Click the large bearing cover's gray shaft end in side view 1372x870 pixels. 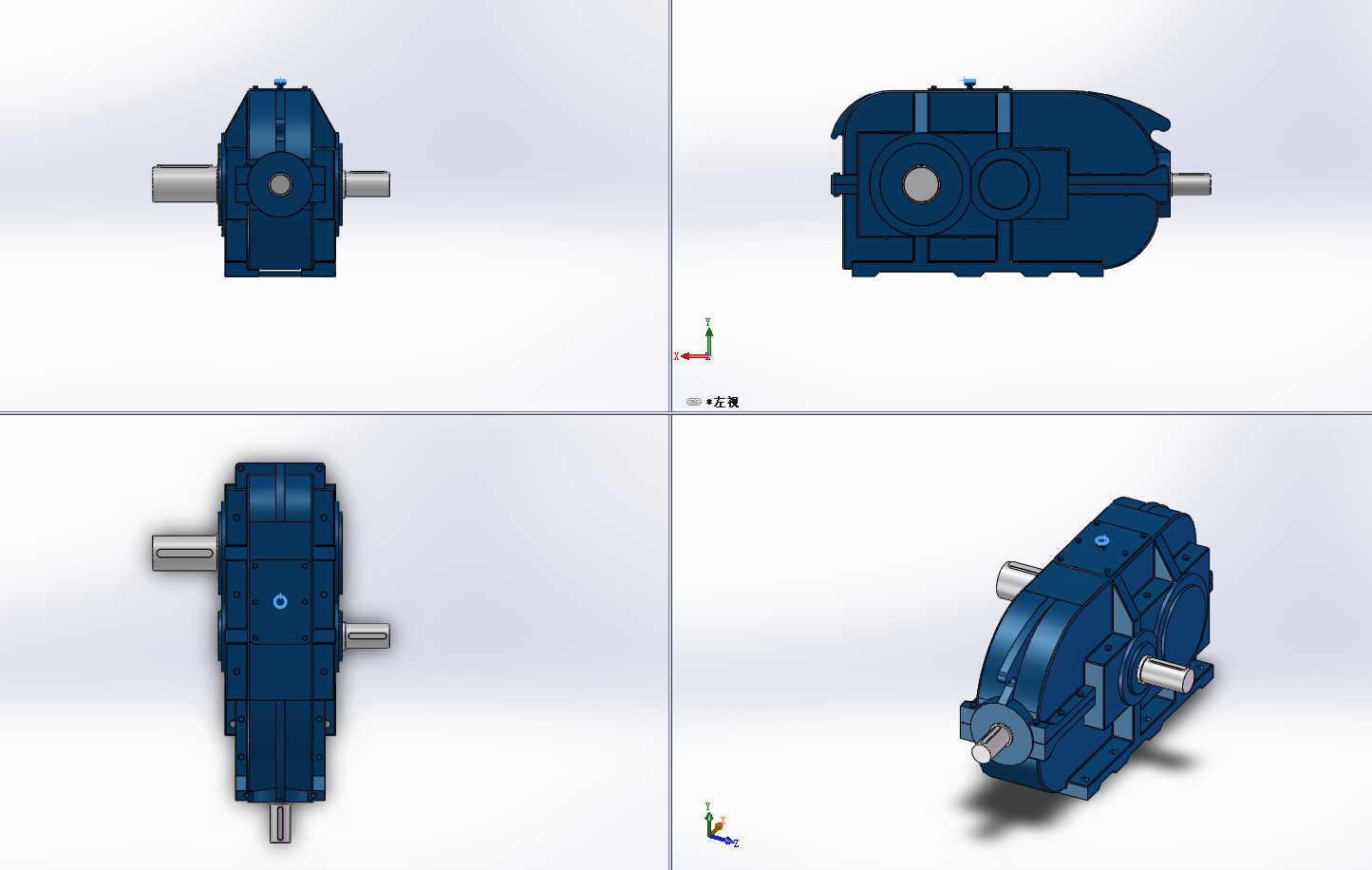tap(920, 183)
